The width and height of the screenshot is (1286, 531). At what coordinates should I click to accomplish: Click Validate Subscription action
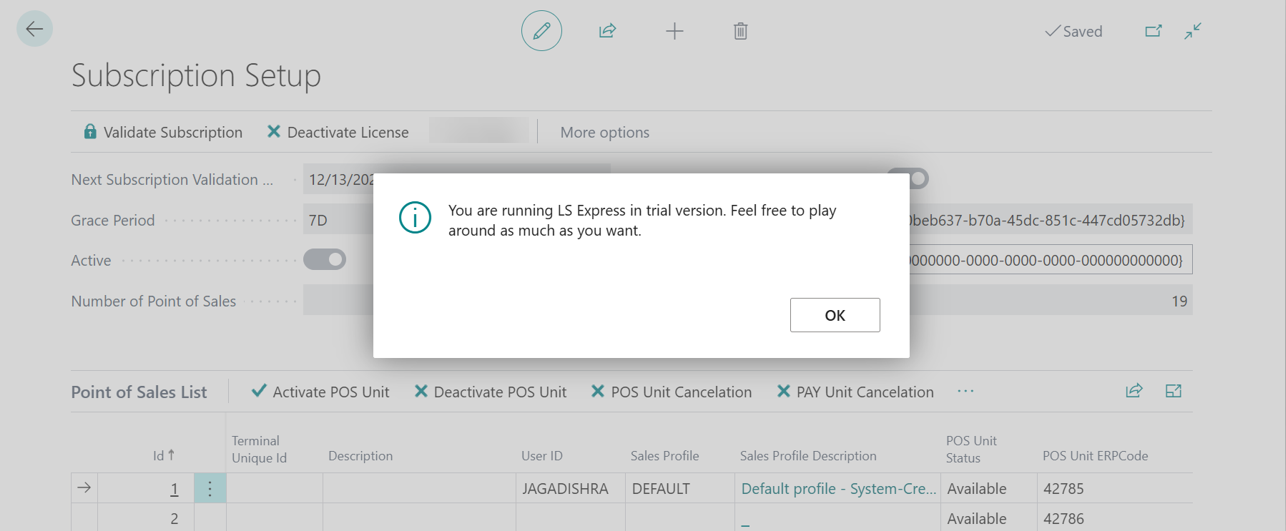click(x=162, y=132)
